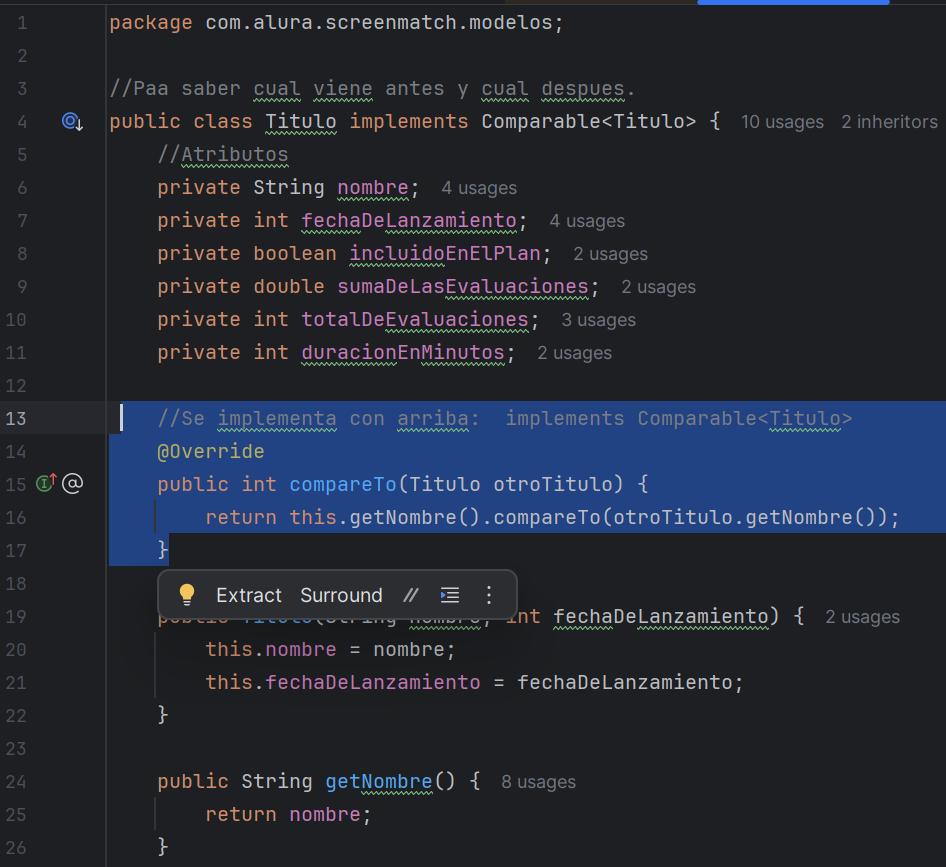Click the "8 usages" hint beside getNombre
The image size is (946, 867).
[538, 782]
